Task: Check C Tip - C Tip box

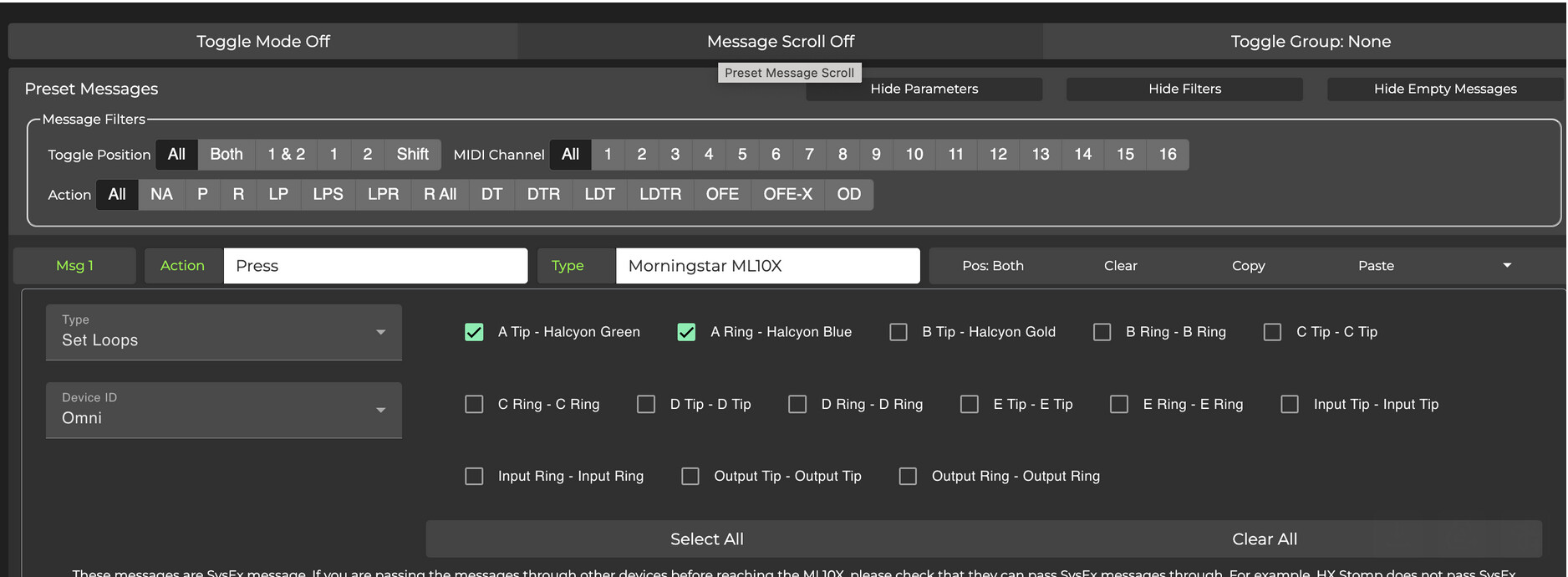Action: tap(1272, 332)
